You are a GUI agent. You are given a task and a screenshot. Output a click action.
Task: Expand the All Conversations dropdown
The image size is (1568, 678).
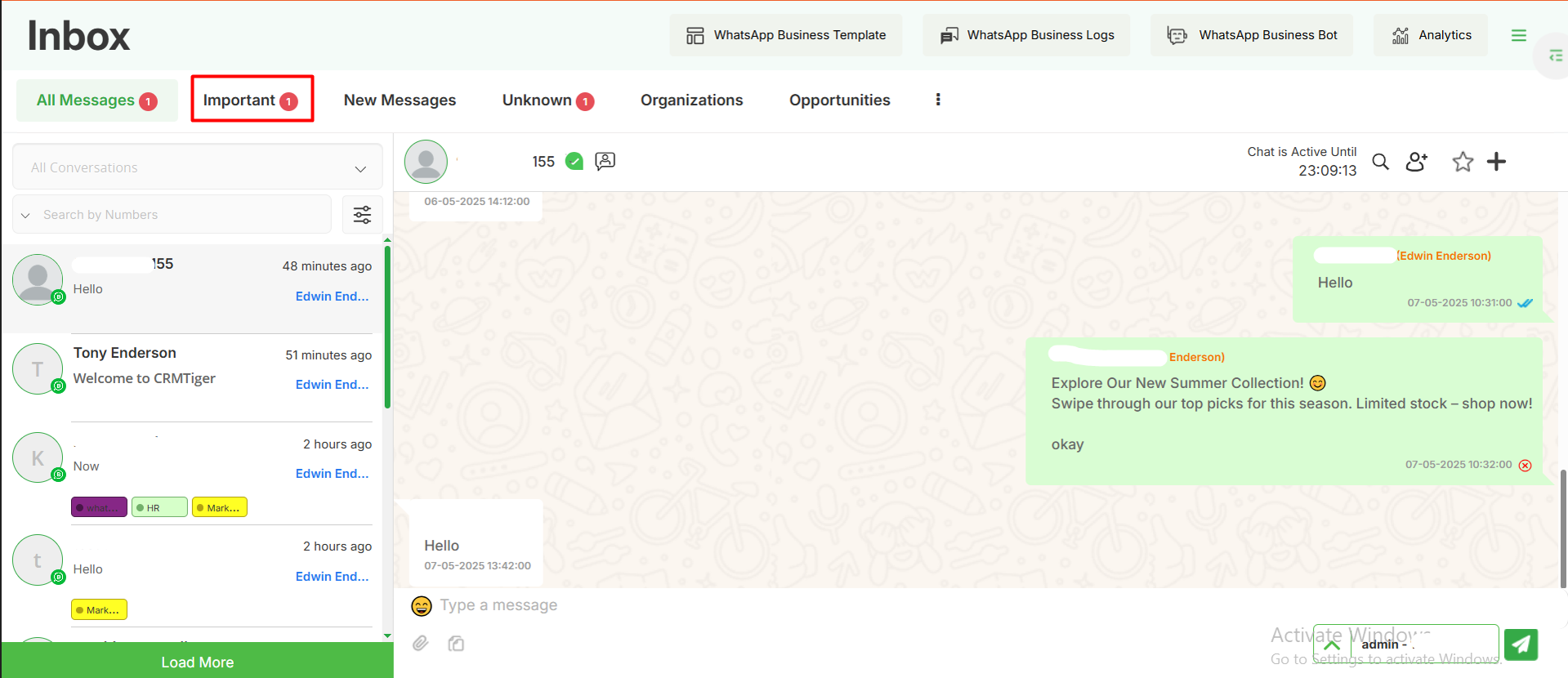pos(198,167)
